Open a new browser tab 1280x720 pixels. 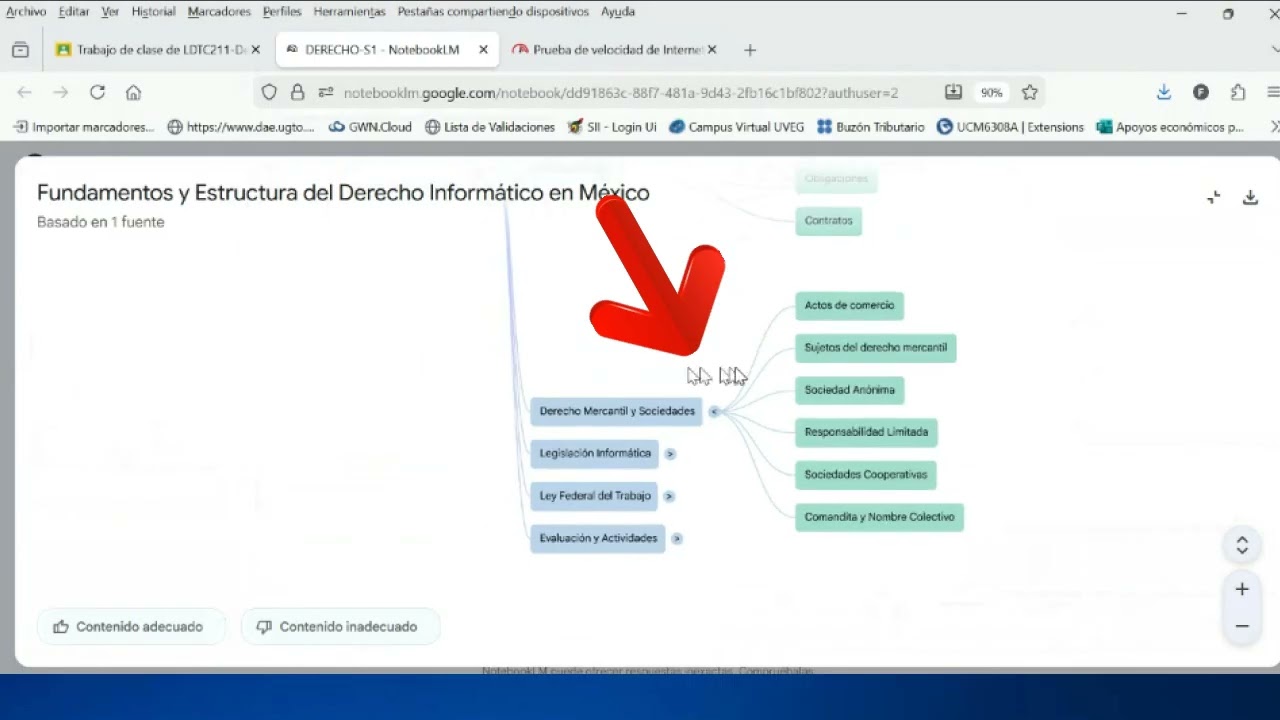pos(750,50)
